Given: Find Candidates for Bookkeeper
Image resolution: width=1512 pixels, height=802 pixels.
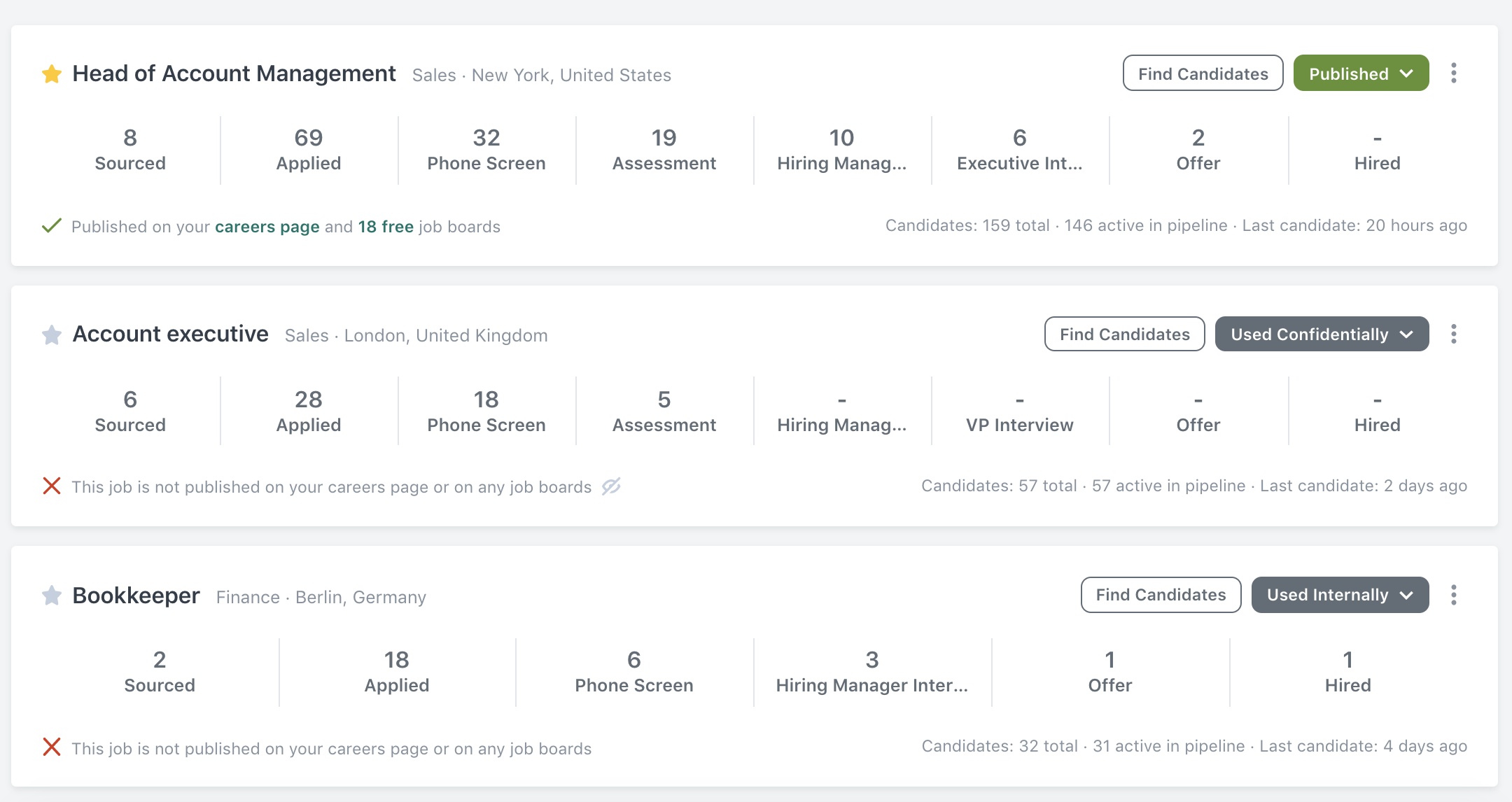Looking at the screenshot, I should point(1161,595).
